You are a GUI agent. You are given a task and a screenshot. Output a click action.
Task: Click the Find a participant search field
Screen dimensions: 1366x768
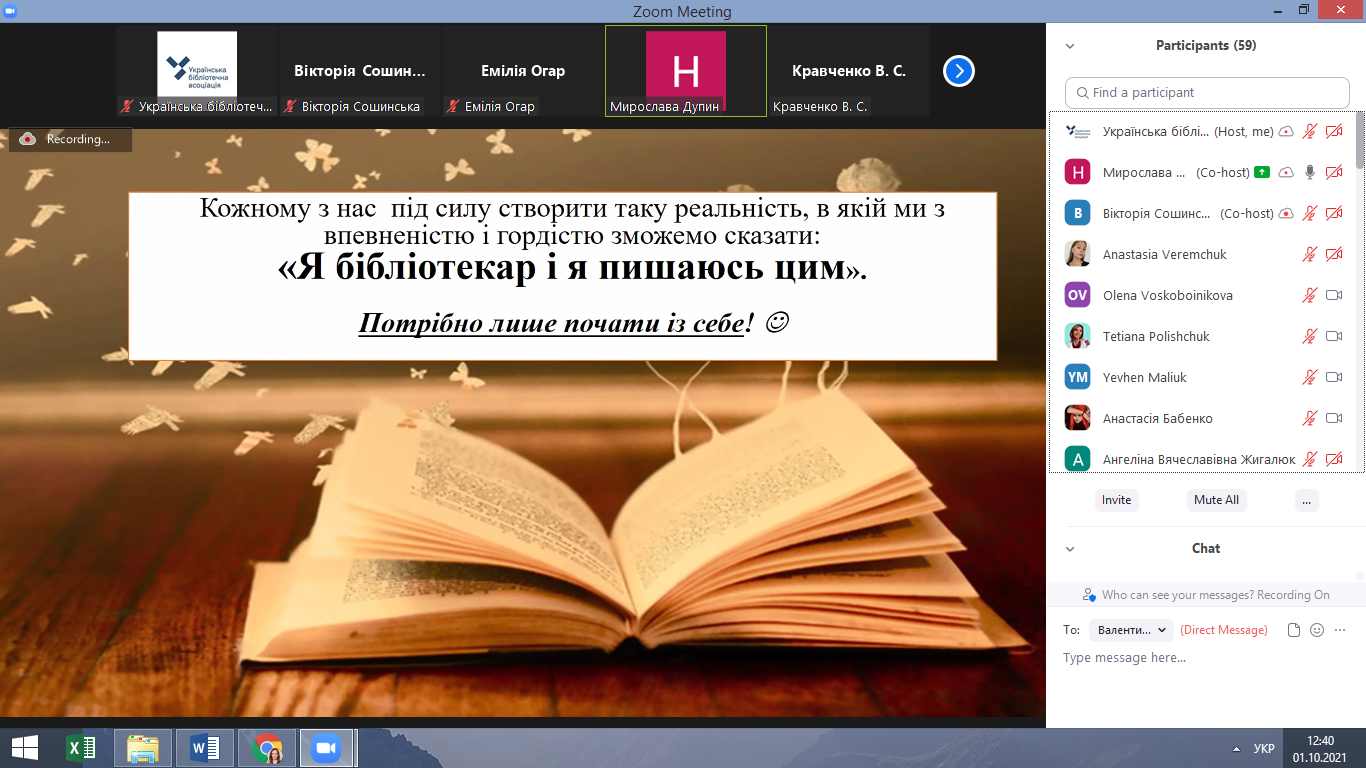[x=1207, y=92]
